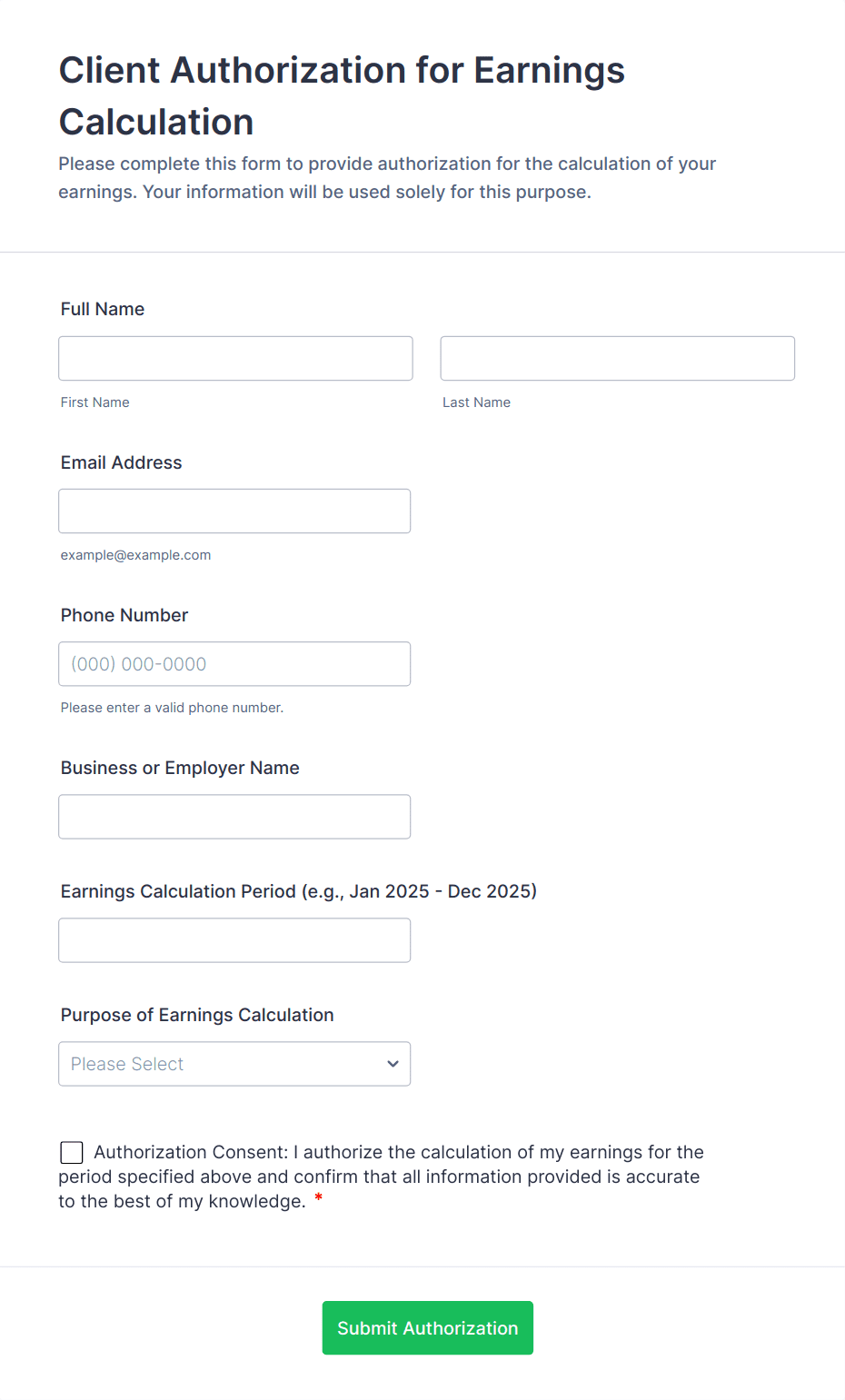Click the Business or Employer Name label
The image size is (845, 1400).
click(x=180, y=768)
